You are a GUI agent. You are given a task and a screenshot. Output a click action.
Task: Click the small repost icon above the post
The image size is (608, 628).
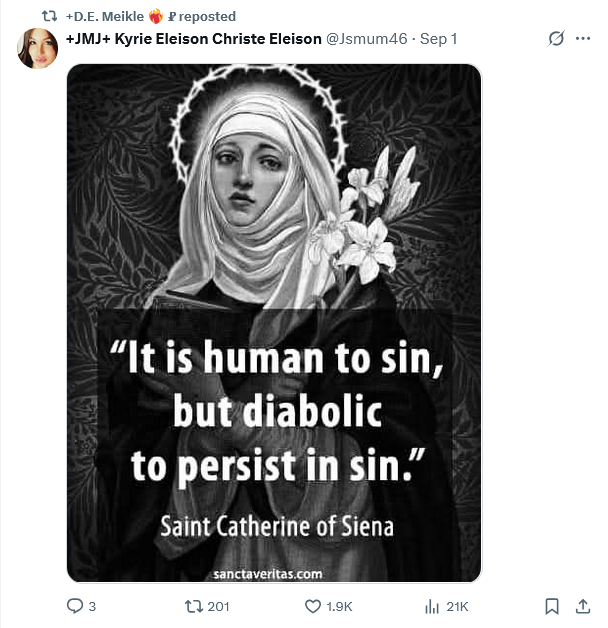pos(49,16)
